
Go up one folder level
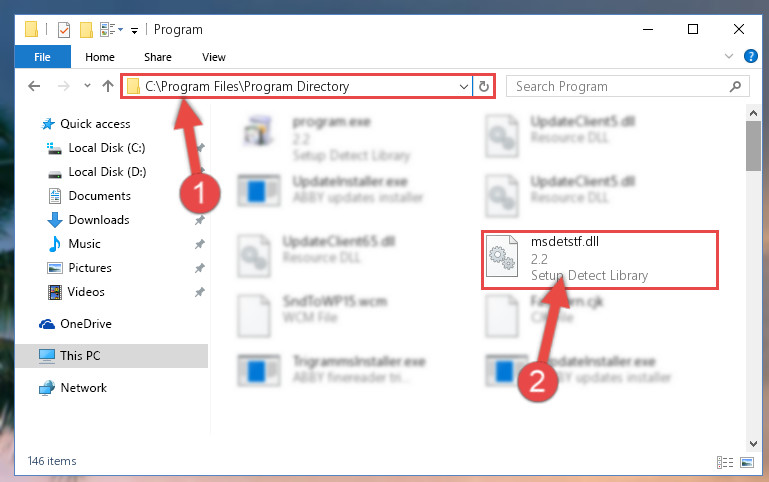108,86
